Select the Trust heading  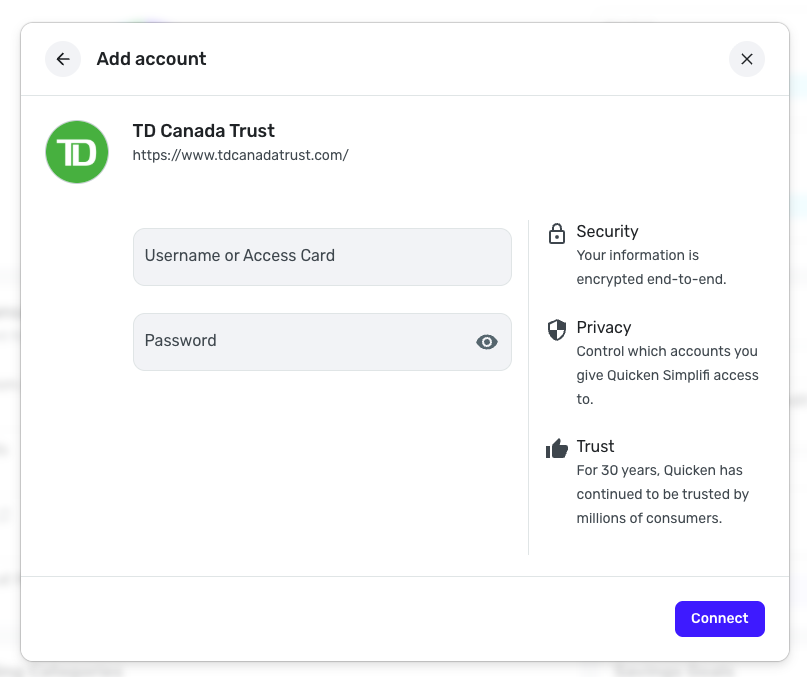coord(595,446)
